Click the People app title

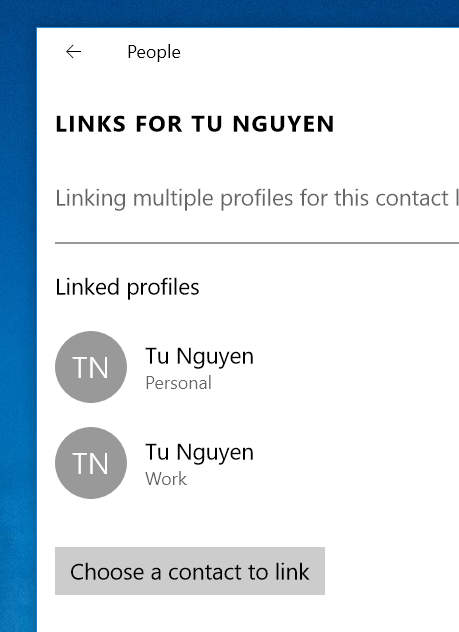[x=154, y=52]
